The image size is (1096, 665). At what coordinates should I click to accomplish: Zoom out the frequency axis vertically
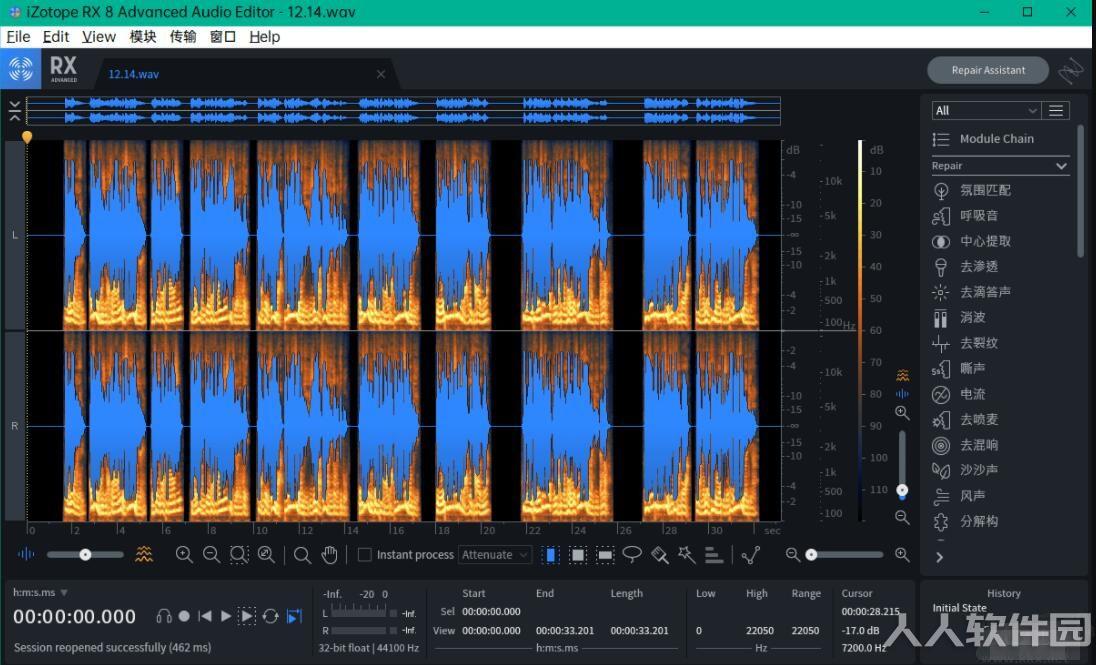[x=902, y=517]
